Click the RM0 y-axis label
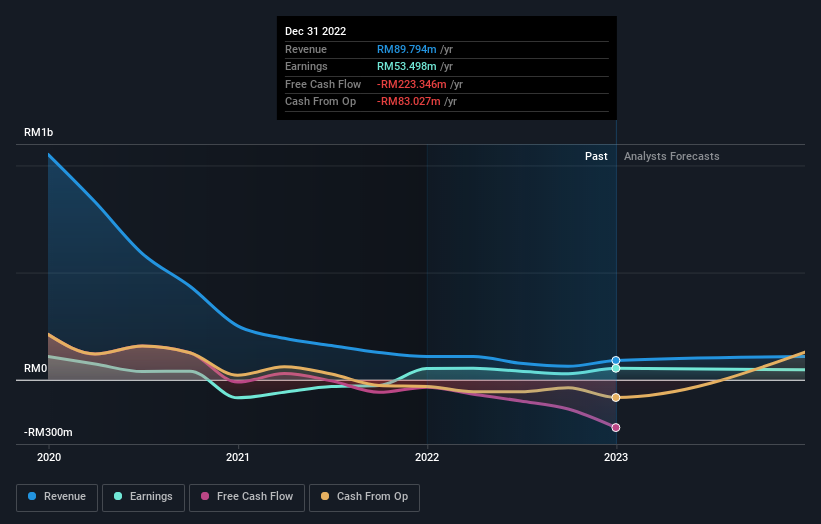Screen dimensions: 821x524 click(35, 369)
